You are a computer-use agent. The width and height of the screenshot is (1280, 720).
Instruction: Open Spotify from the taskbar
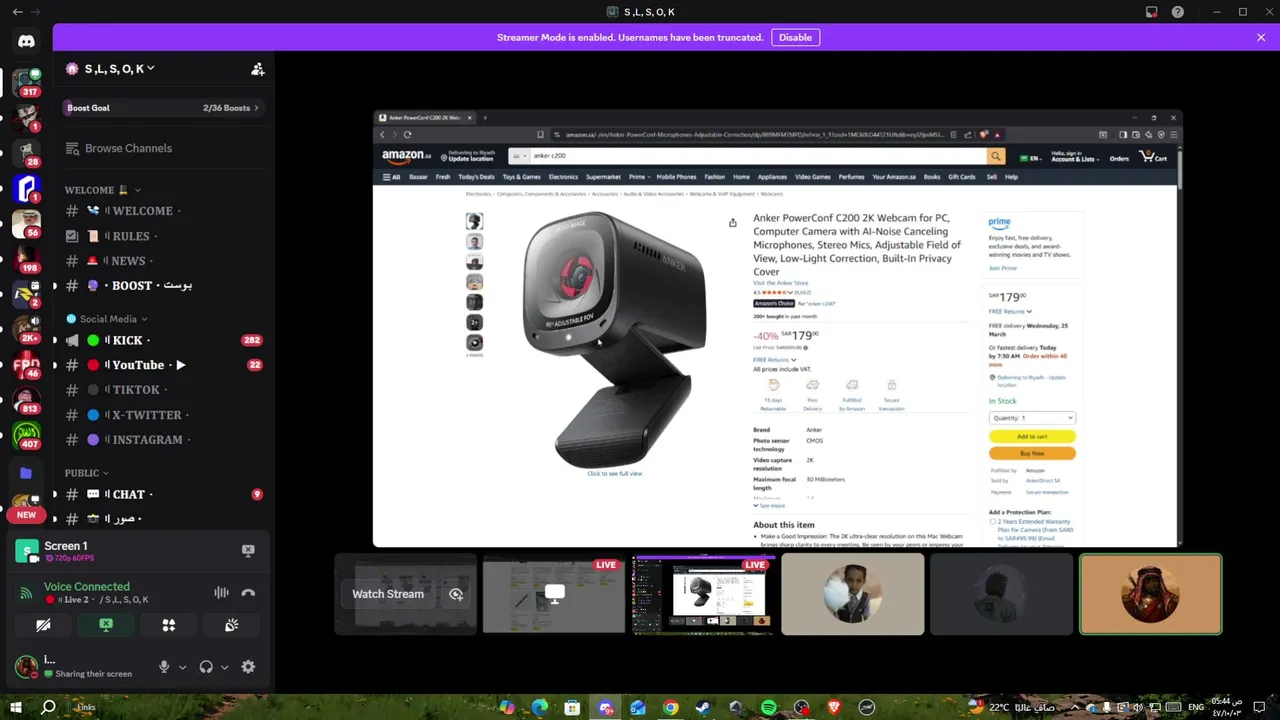click(x=768, y=707)
